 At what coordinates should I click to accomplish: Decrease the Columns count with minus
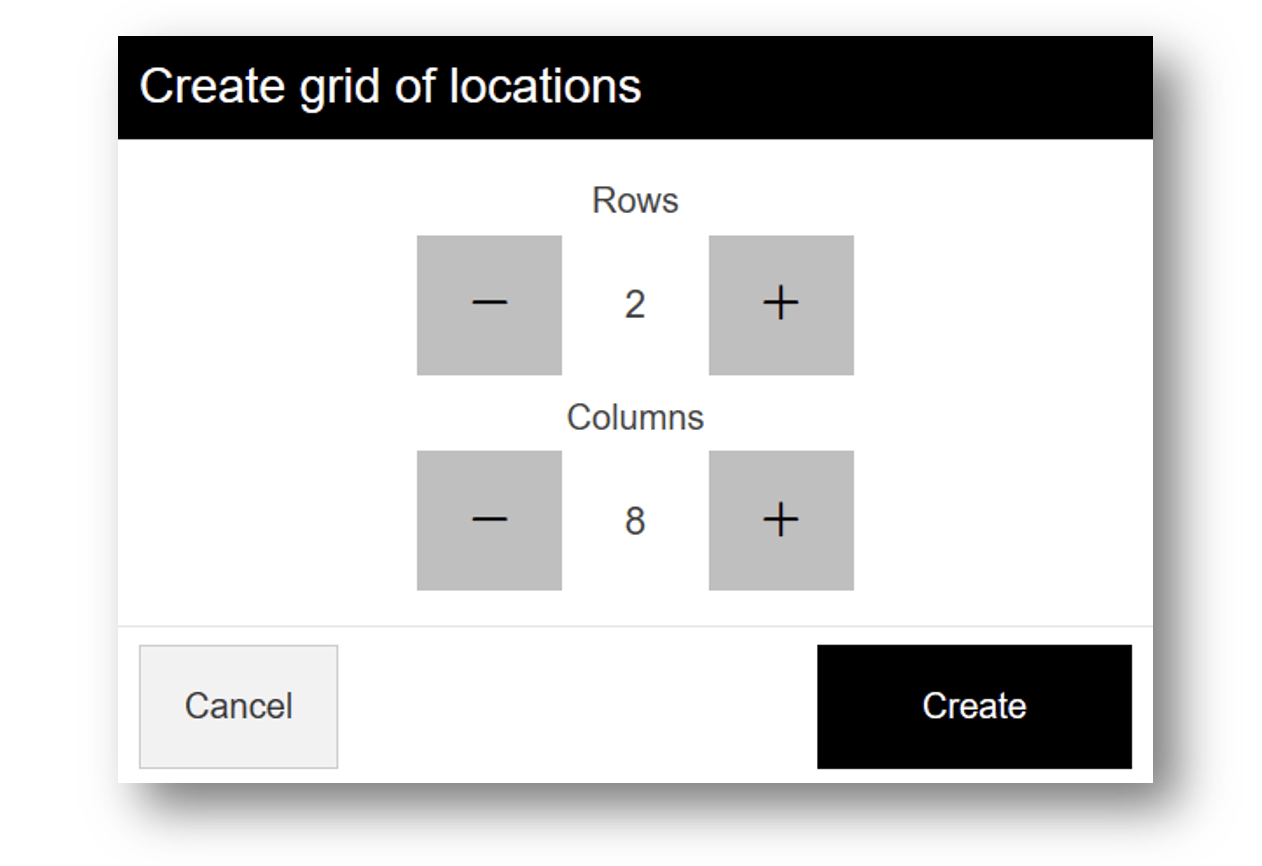tap(489, 520)
